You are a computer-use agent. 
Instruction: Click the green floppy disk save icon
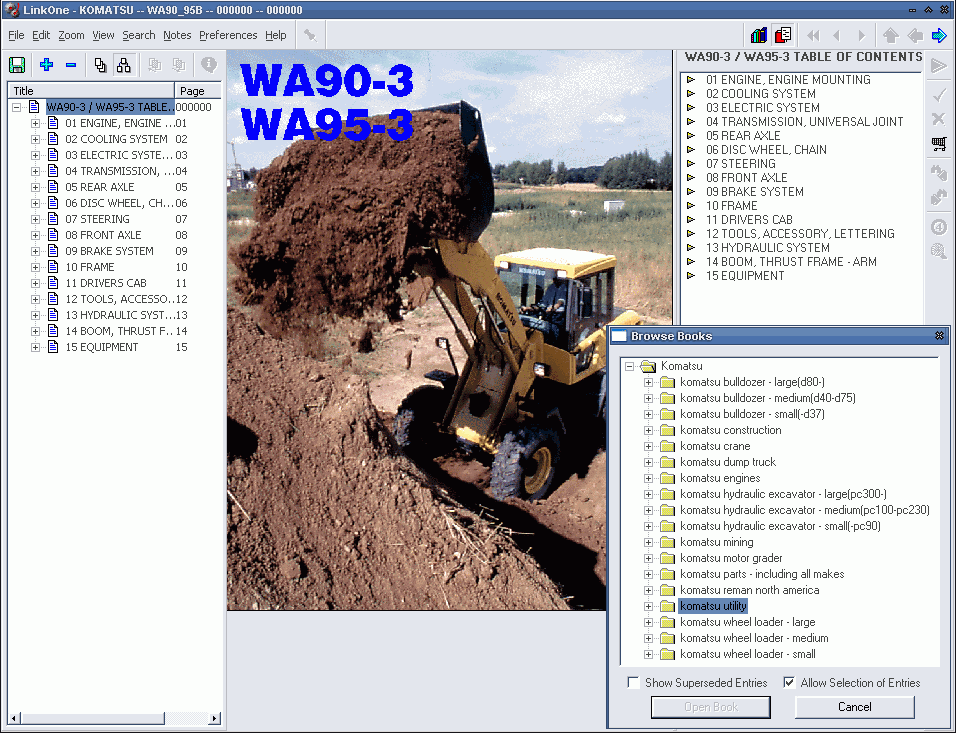(17, 65)
